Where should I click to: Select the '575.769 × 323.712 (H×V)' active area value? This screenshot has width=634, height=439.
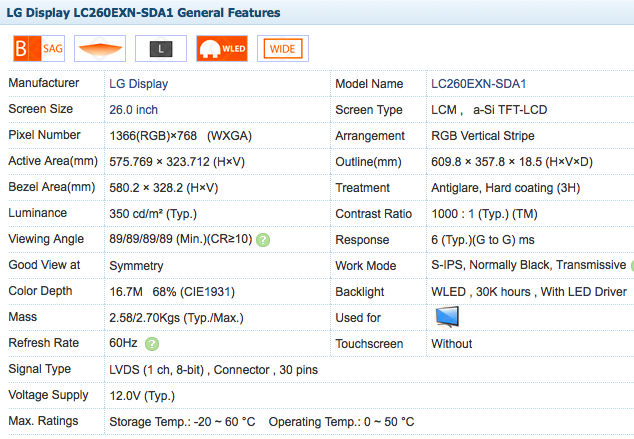click(177, 162)
